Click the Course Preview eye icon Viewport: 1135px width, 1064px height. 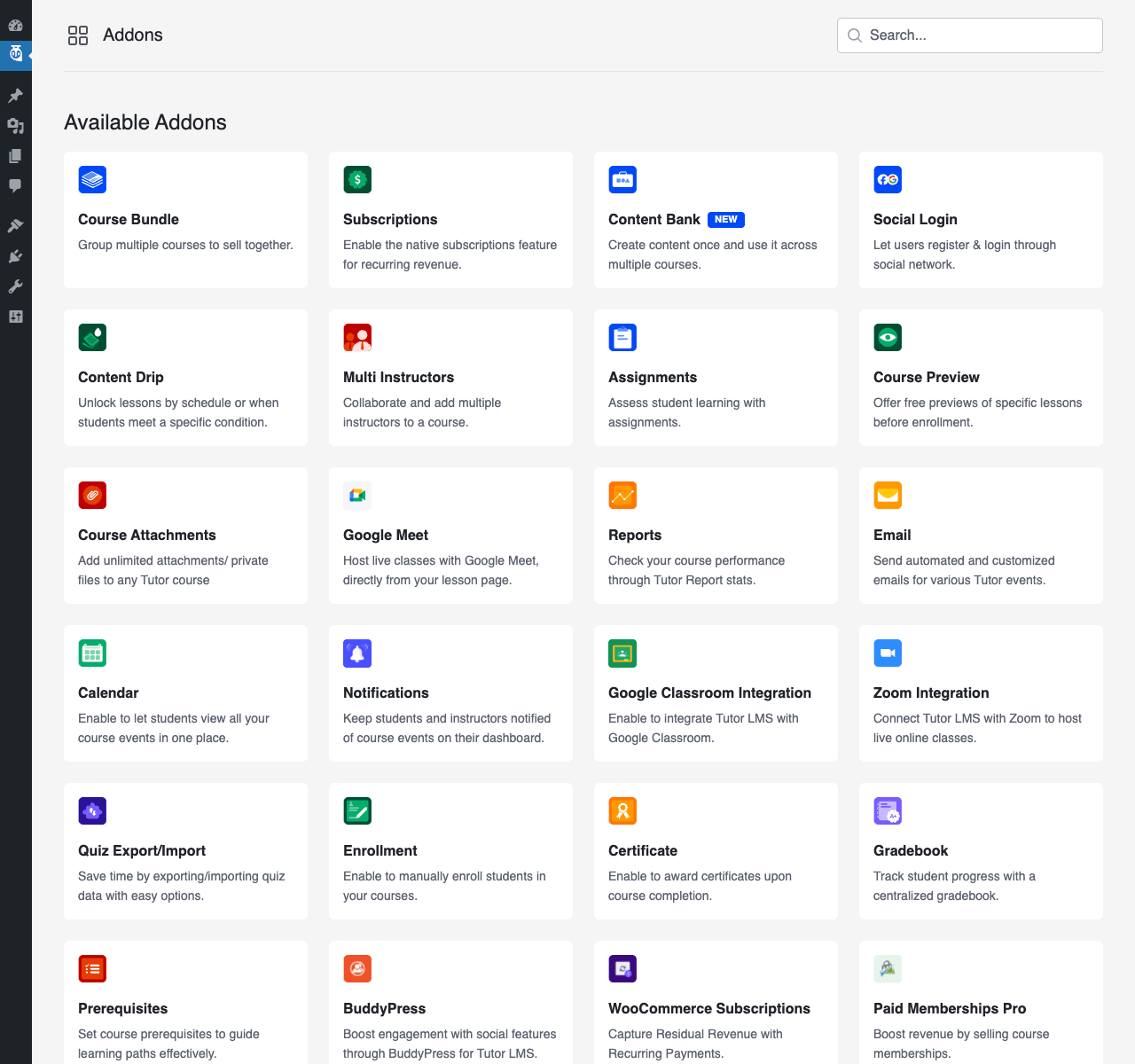[888, 338]
